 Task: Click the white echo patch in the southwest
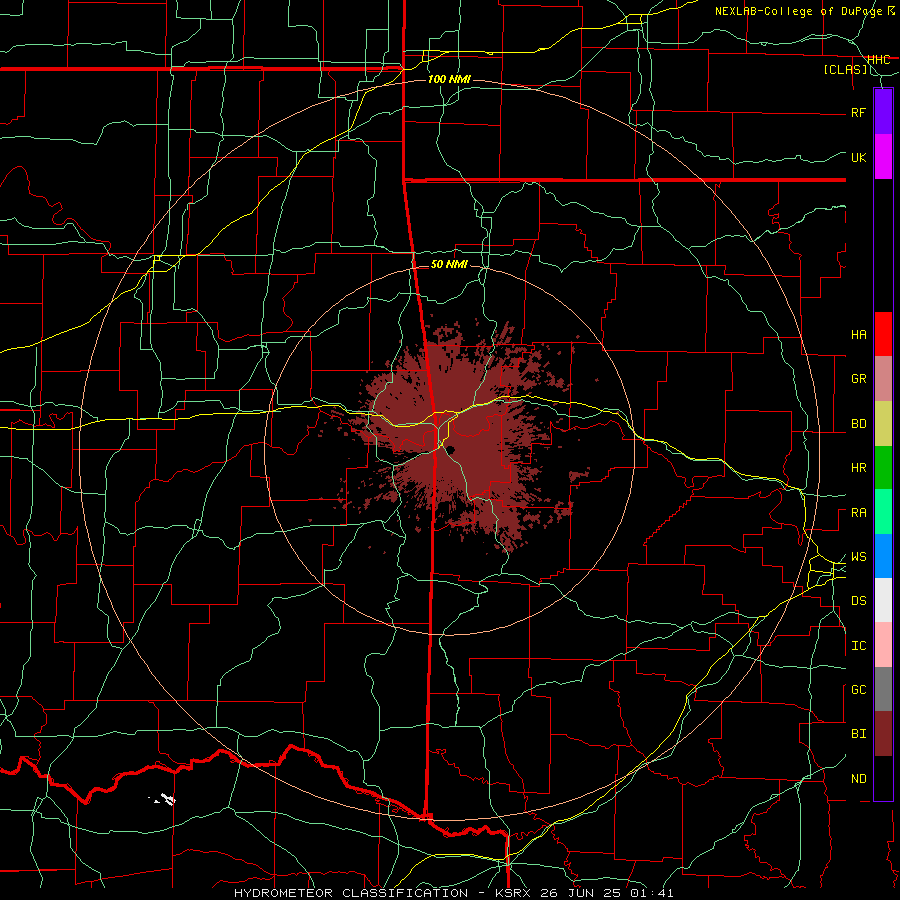tap(166, 798)
